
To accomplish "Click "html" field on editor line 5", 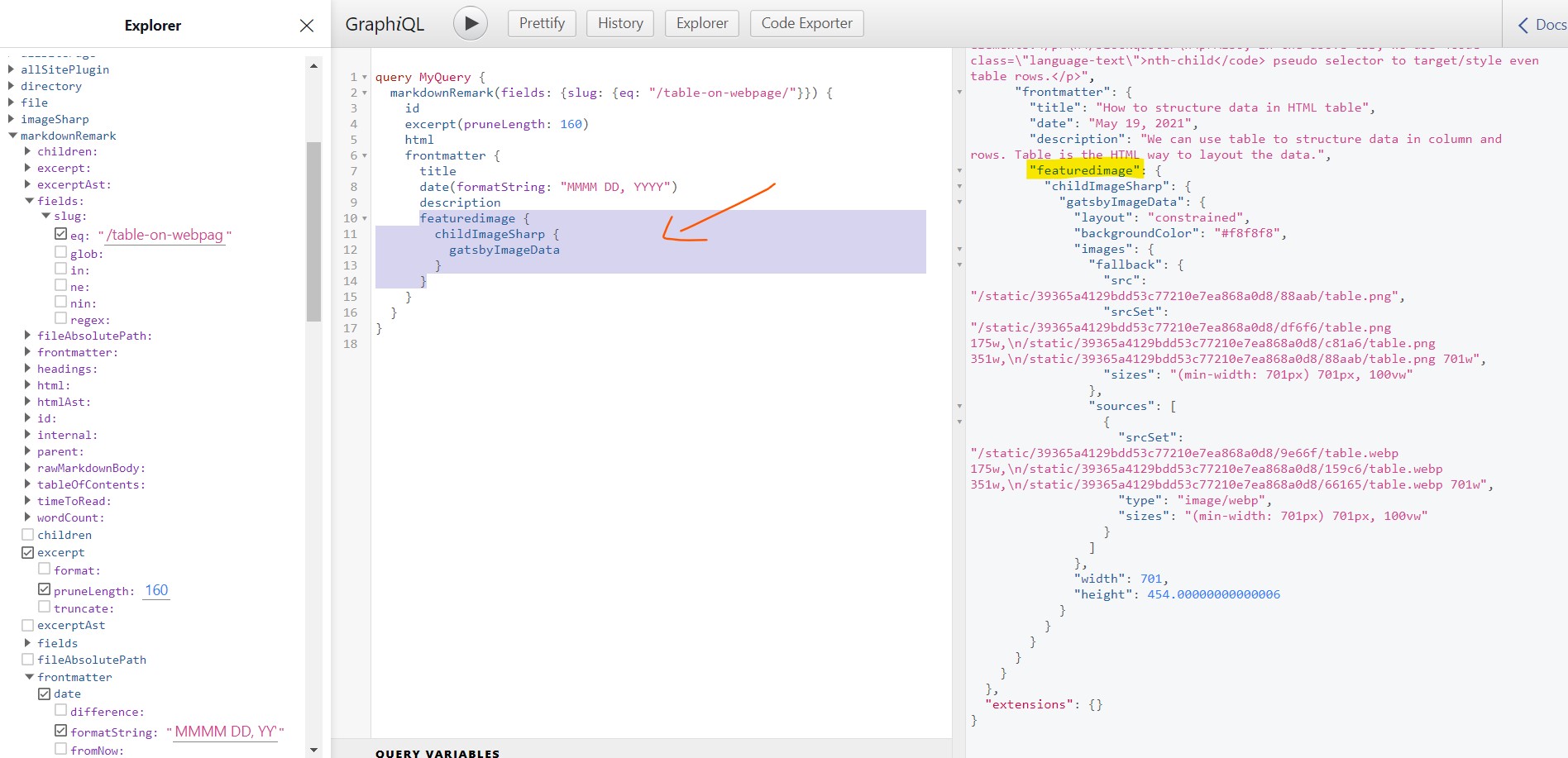I will point(419,140).
